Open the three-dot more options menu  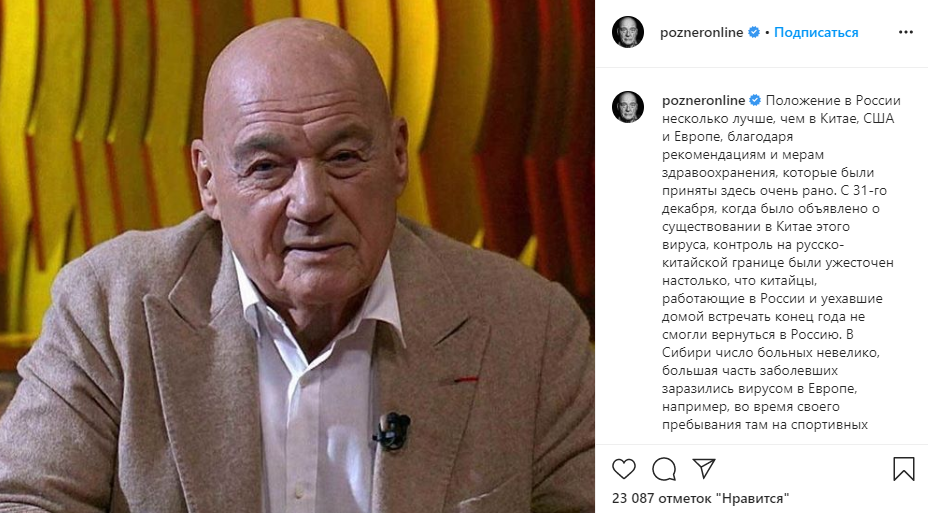tap(906, 32)
